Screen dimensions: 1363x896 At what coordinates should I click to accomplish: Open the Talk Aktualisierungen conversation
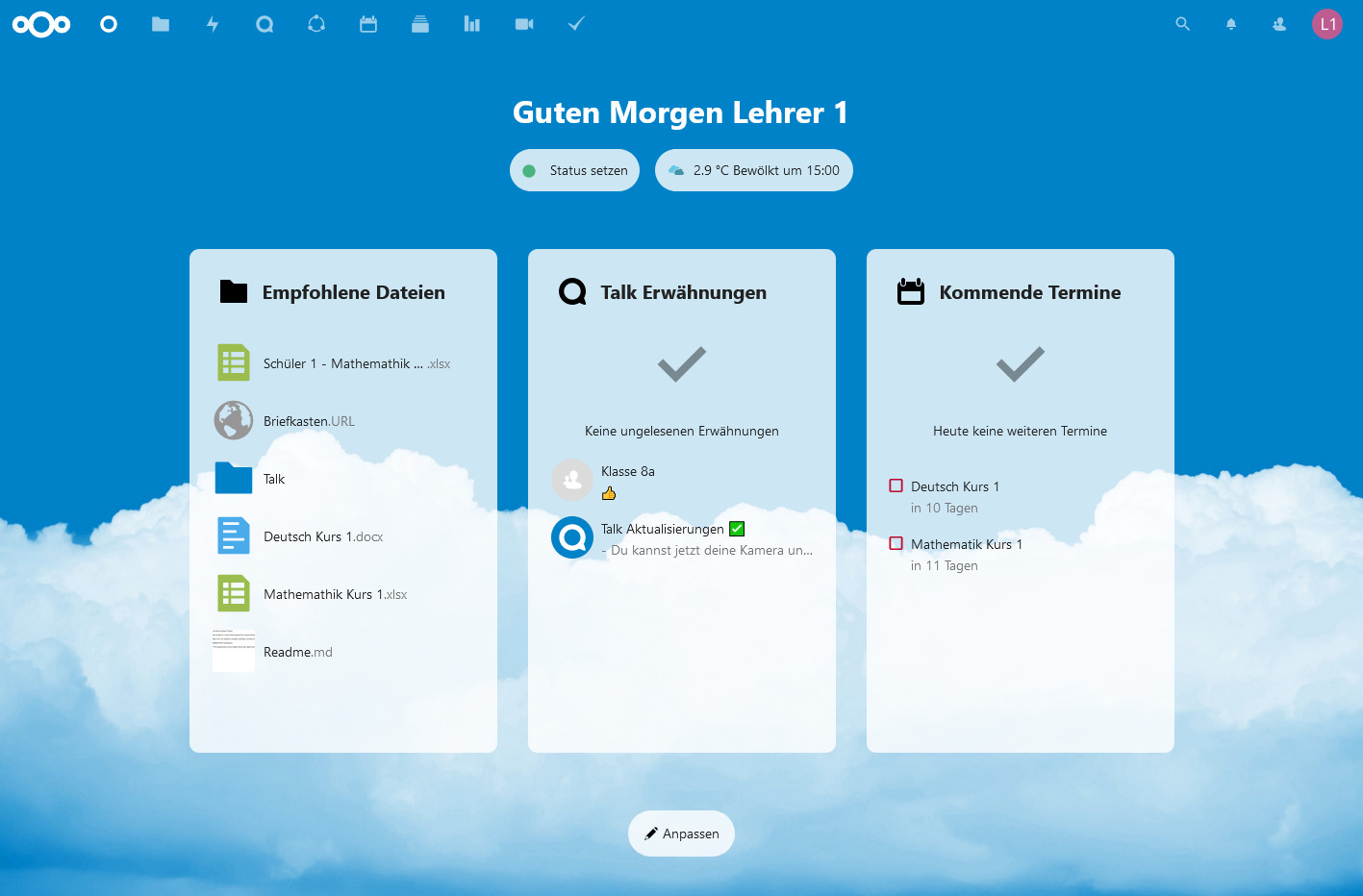(682, 538)
